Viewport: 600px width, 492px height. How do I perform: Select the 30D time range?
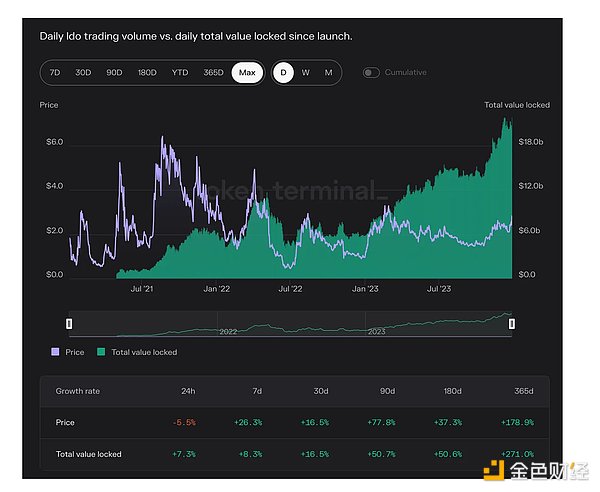(x=84, y=73)
